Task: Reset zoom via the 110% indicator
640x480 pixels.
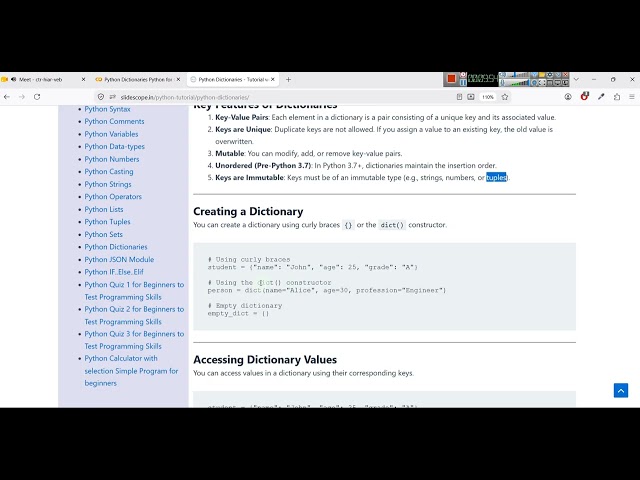Action: tap(487, 97)
